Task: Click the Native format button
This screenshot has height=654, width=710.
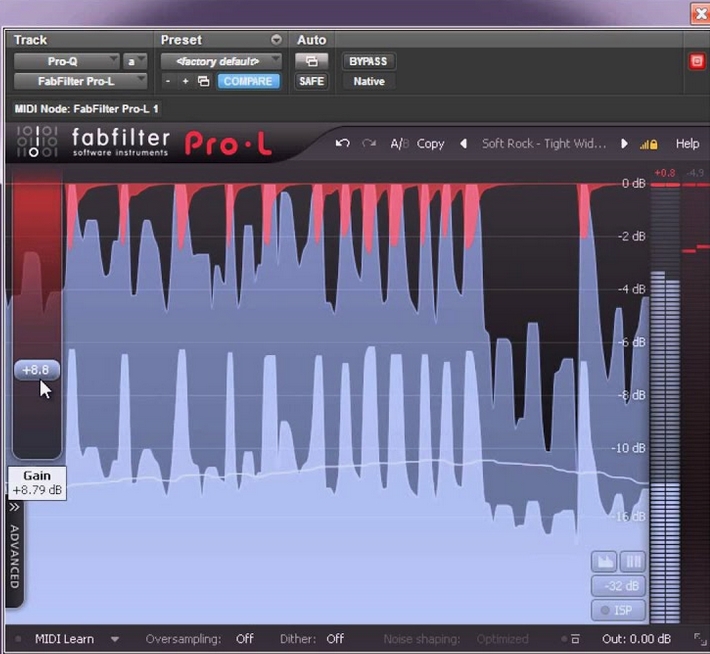Action: 369,82
